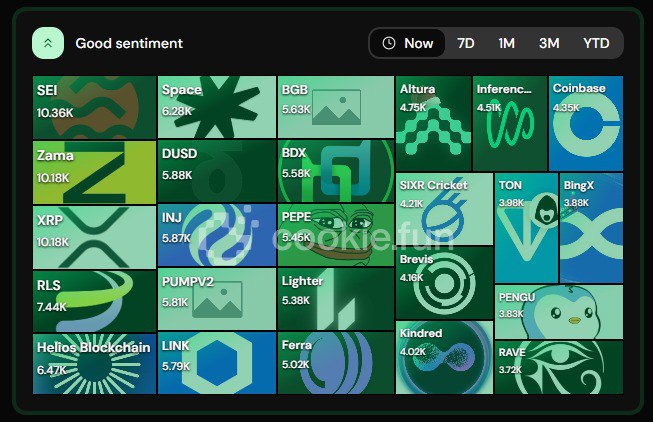Viewport: 653px width, 422px height.
Task: Open the RAVE tile
Action: tap(559, 367)
